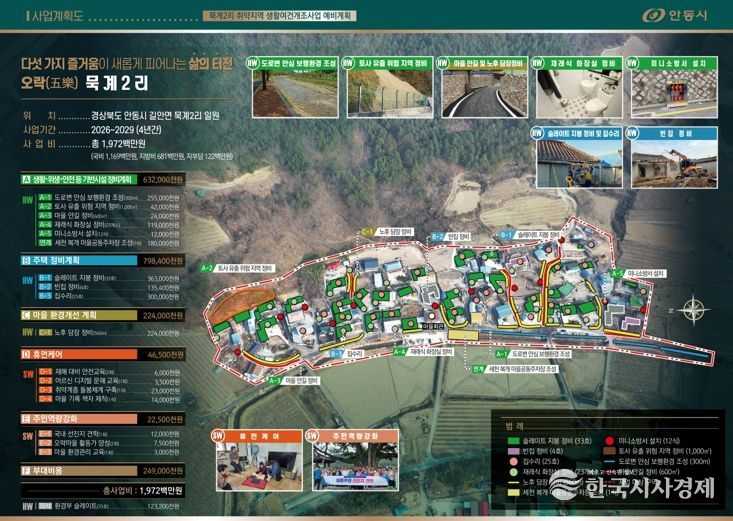Click the 224,000천원 amount on section C header

pyautogui.click(x=163, y=316)
